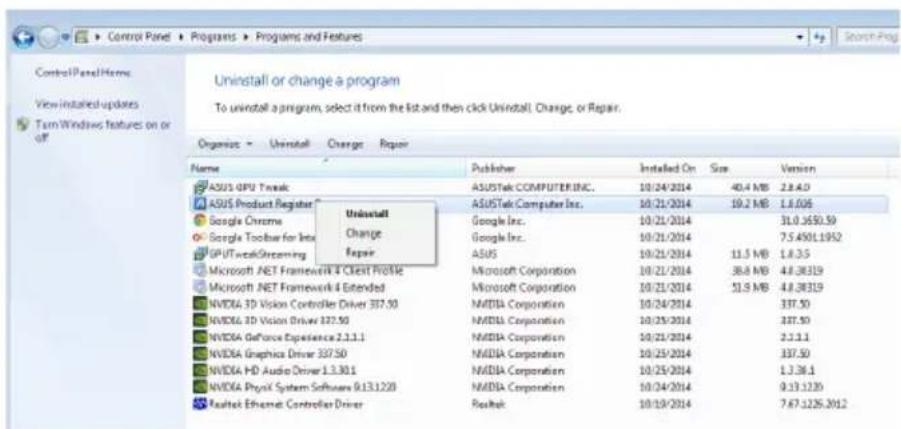
Task: Select NVIDIA 3D Vision Controller Driver 337.50
Action: pos(303,304)
